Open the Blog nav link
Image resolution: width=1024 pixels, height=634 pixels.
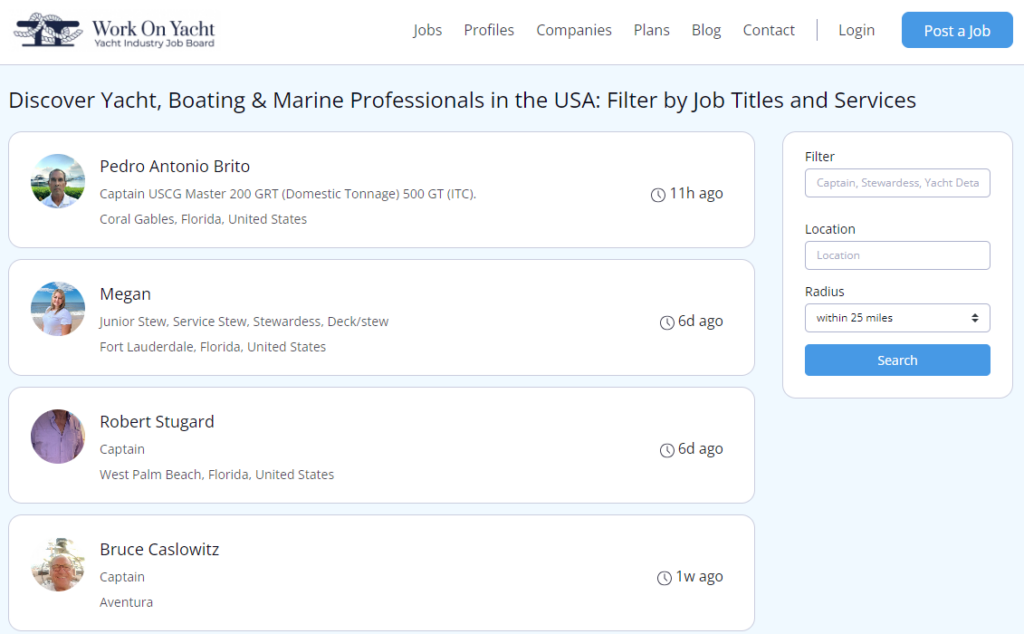tap(706, 30)
